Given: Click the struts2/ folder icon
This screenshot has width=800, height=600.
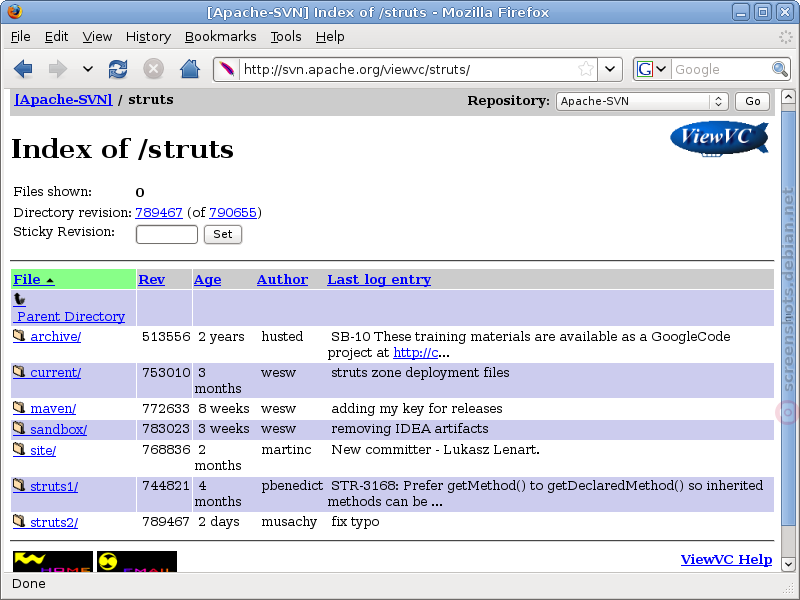Looking at the screenshot, I should point(19,520).
